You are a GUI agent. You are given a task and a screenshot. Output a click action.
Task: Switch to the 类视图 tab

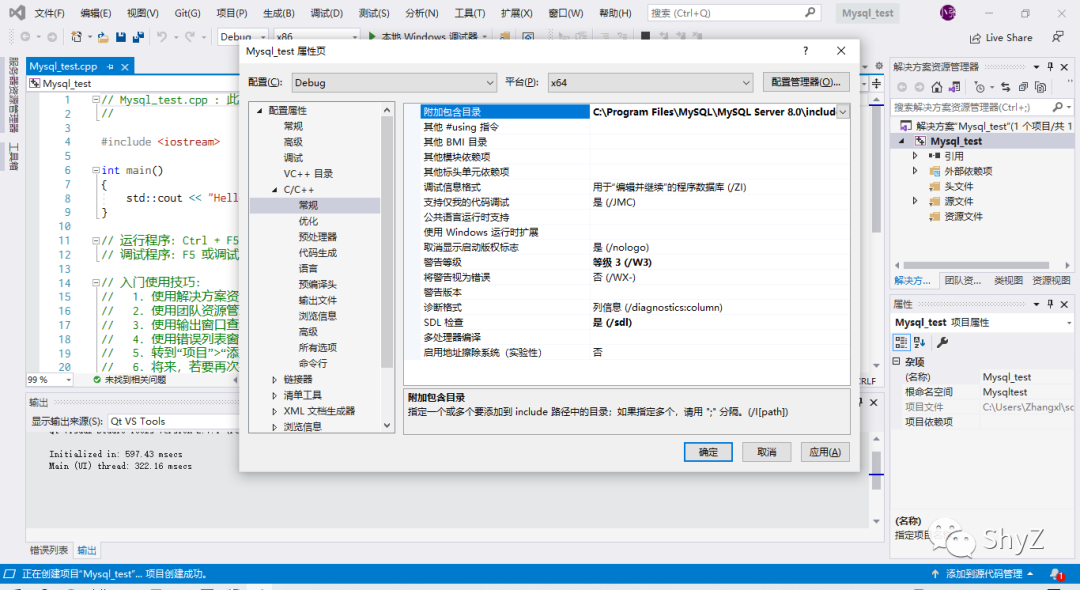[1008, 281]
